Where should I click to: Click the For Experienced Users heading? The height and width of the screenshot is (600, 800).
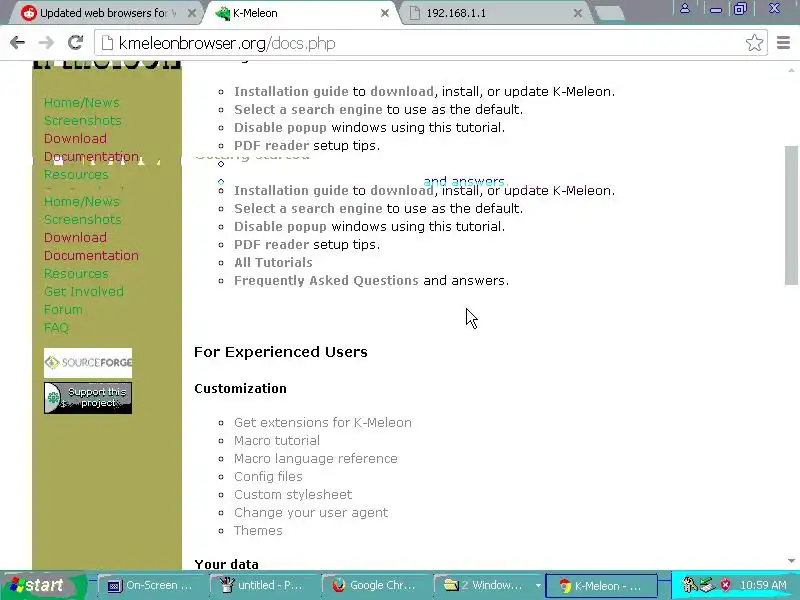[281, 352]
